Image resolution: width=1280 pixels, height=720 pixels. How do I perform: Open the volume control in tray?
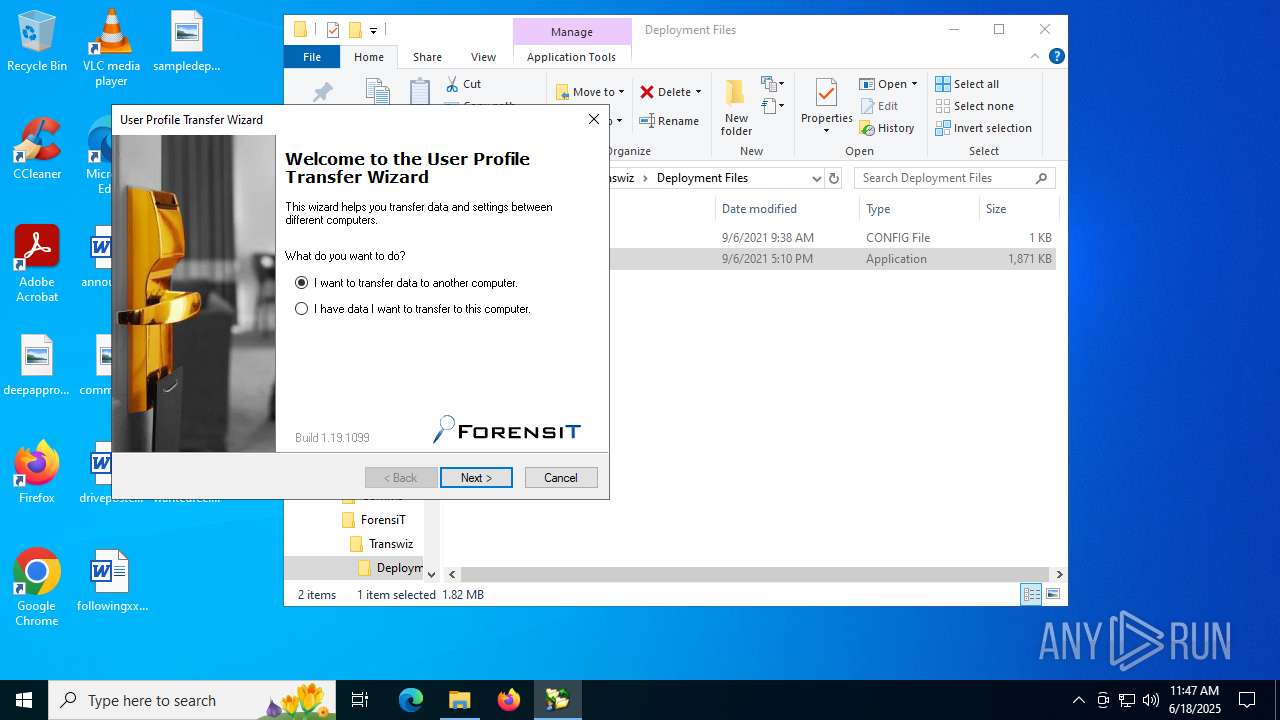point(1151,700)
